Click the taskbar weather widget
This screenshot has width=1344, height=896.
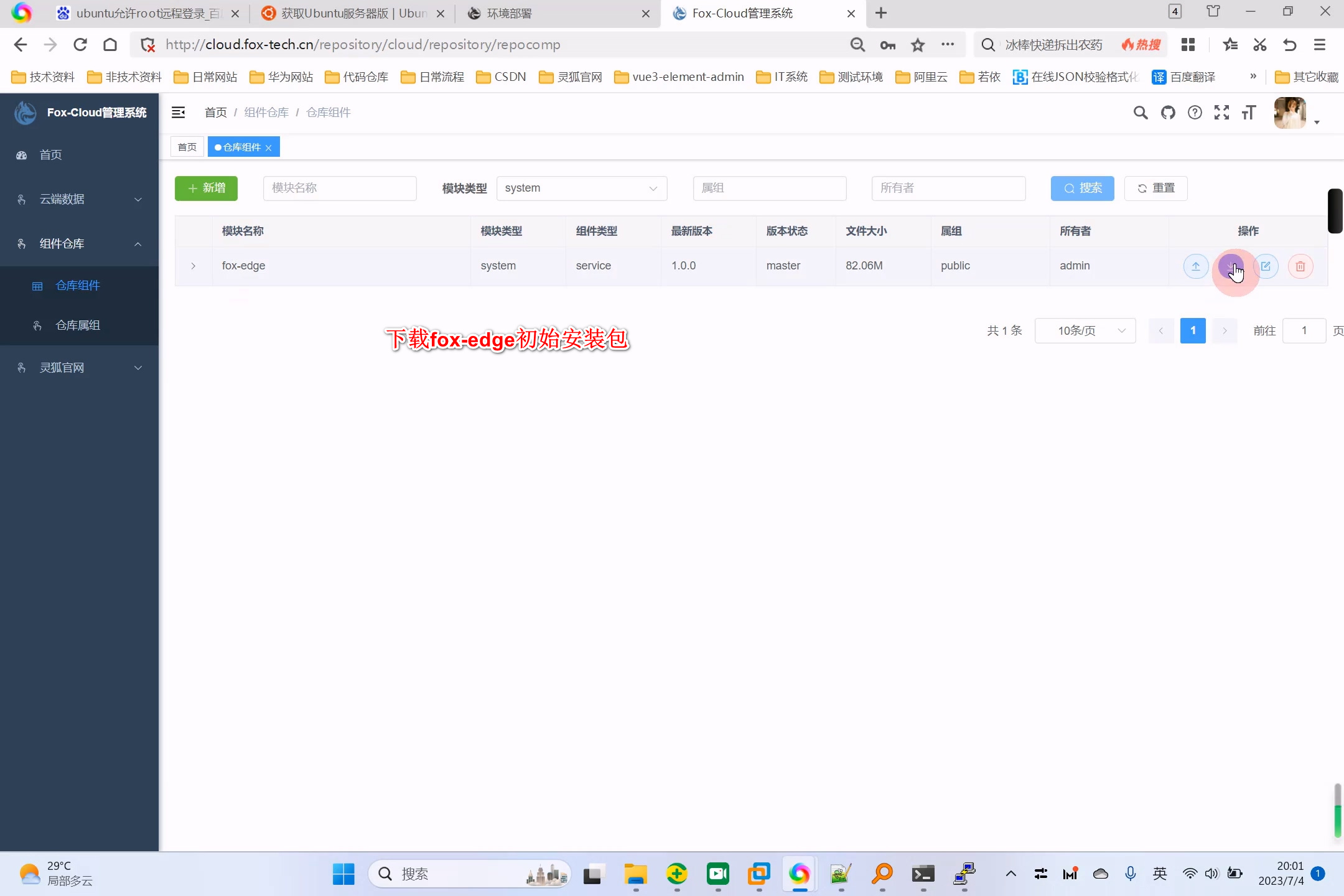click(56, 874)
